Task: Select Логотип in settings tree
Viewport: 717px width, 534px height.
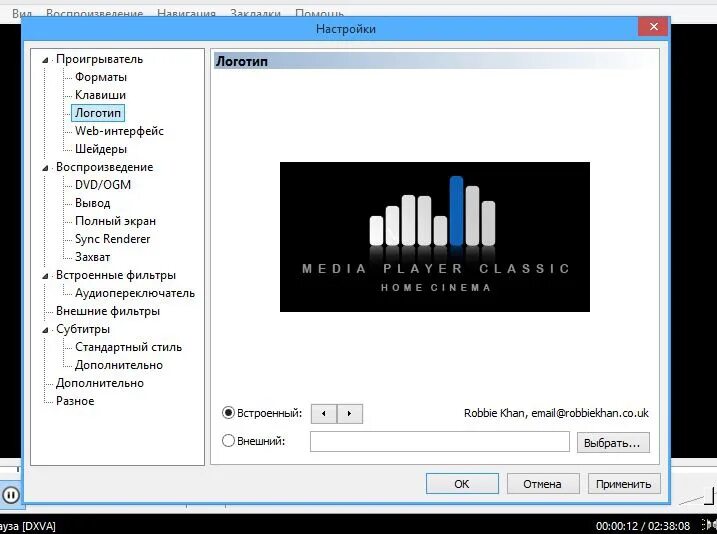Action: click(x=98, y=113)
